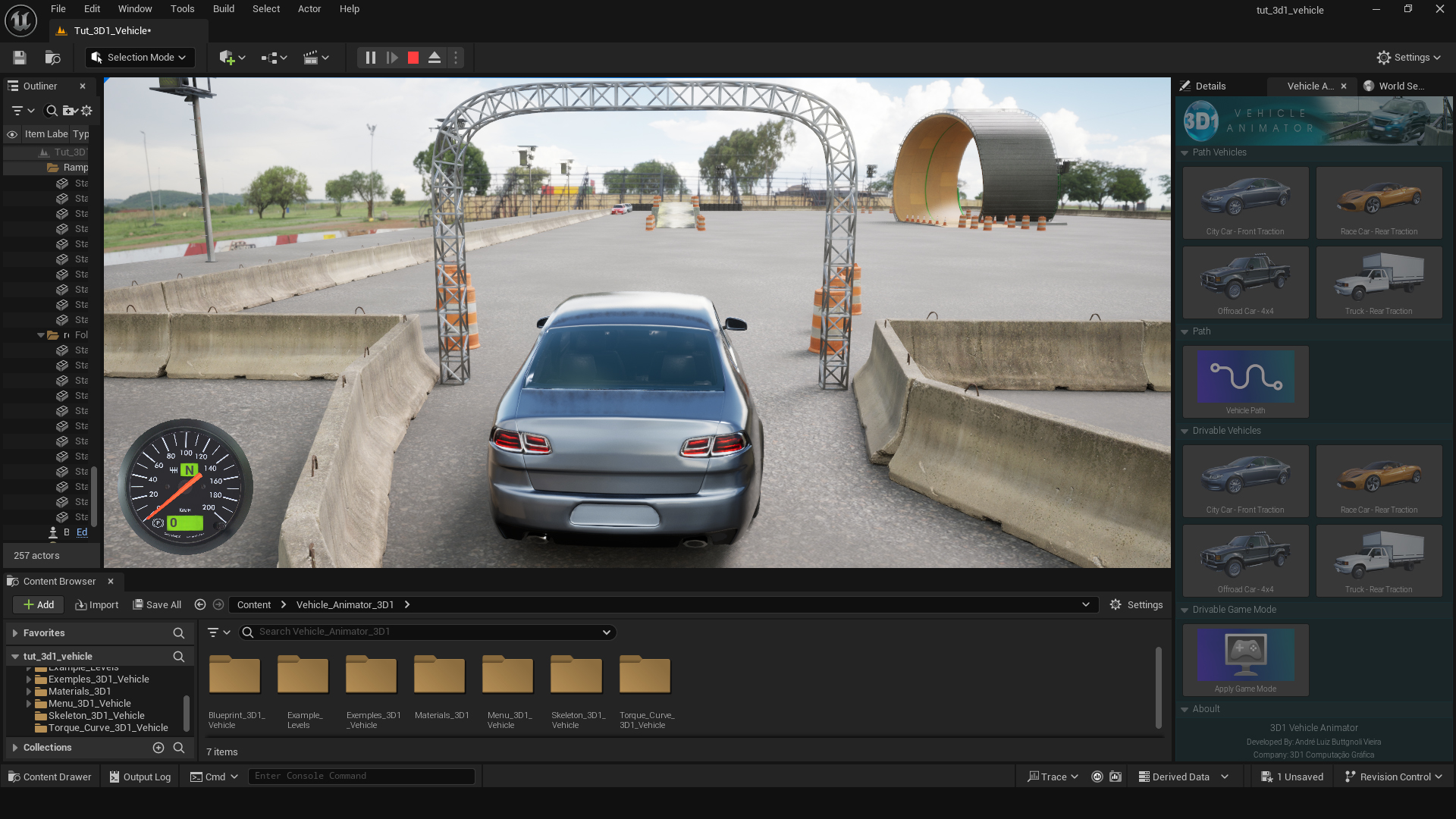Collapse the Path Vehicles section
Screen dimensions: 1456x819
pos(1185,152)
